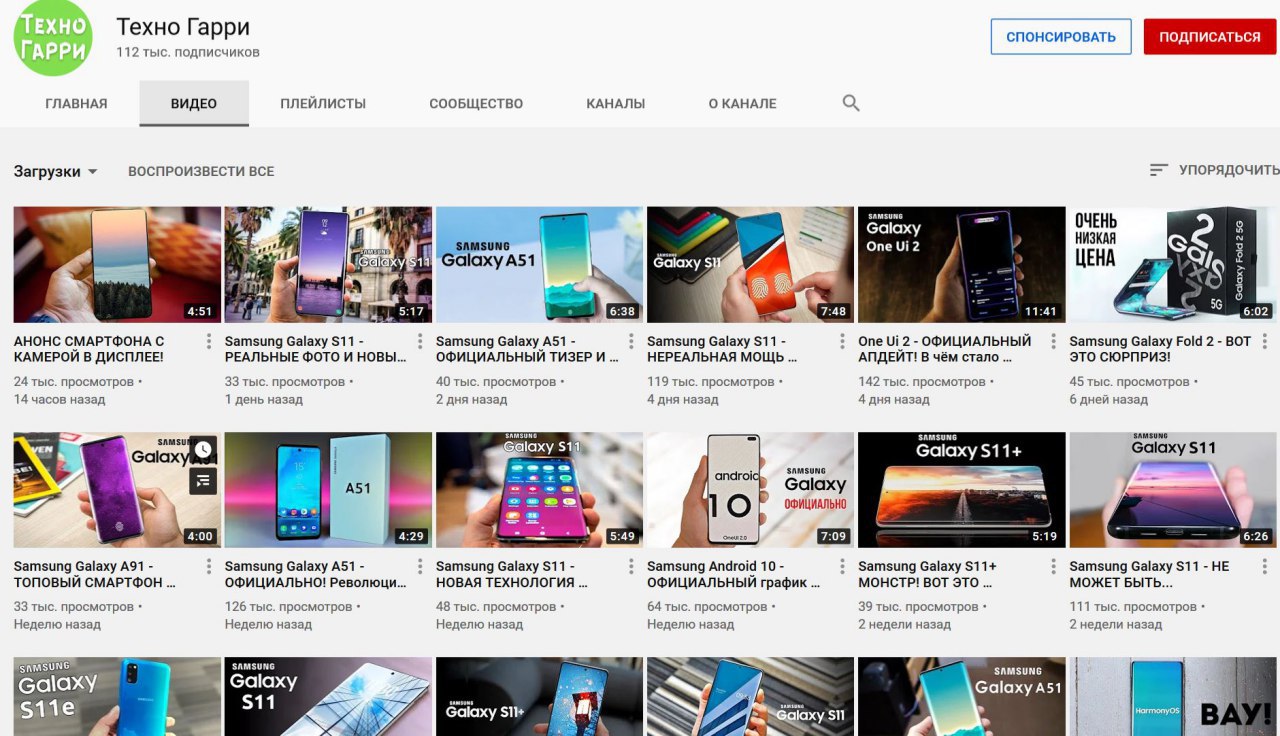Open the bottom-row HarmonyOS thumbnail

1173,696
